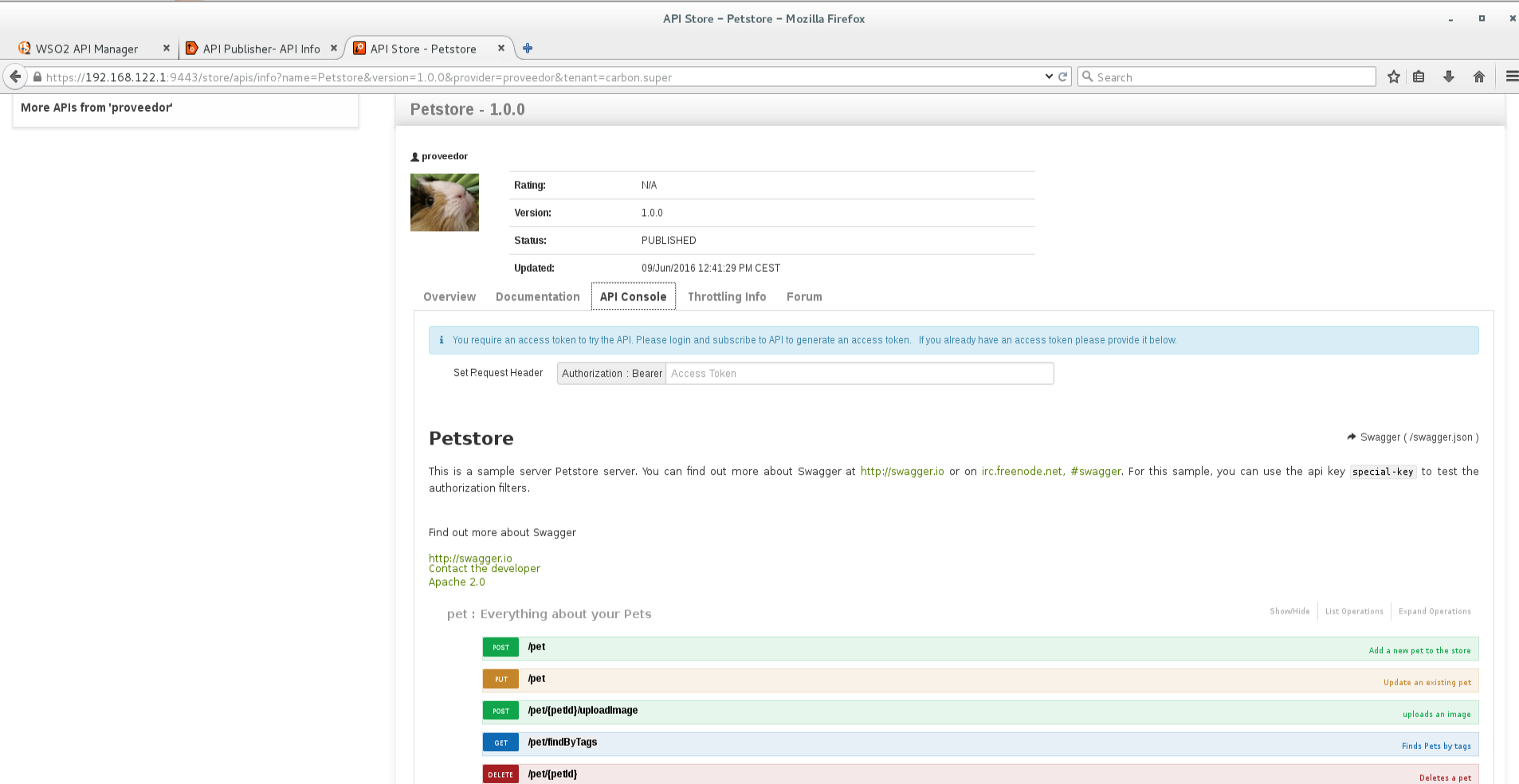The width and height of the screenshot is (1519, 784).
Task: Click the DELETE badge for /pet/{petId}
Action: pos(500,774)
